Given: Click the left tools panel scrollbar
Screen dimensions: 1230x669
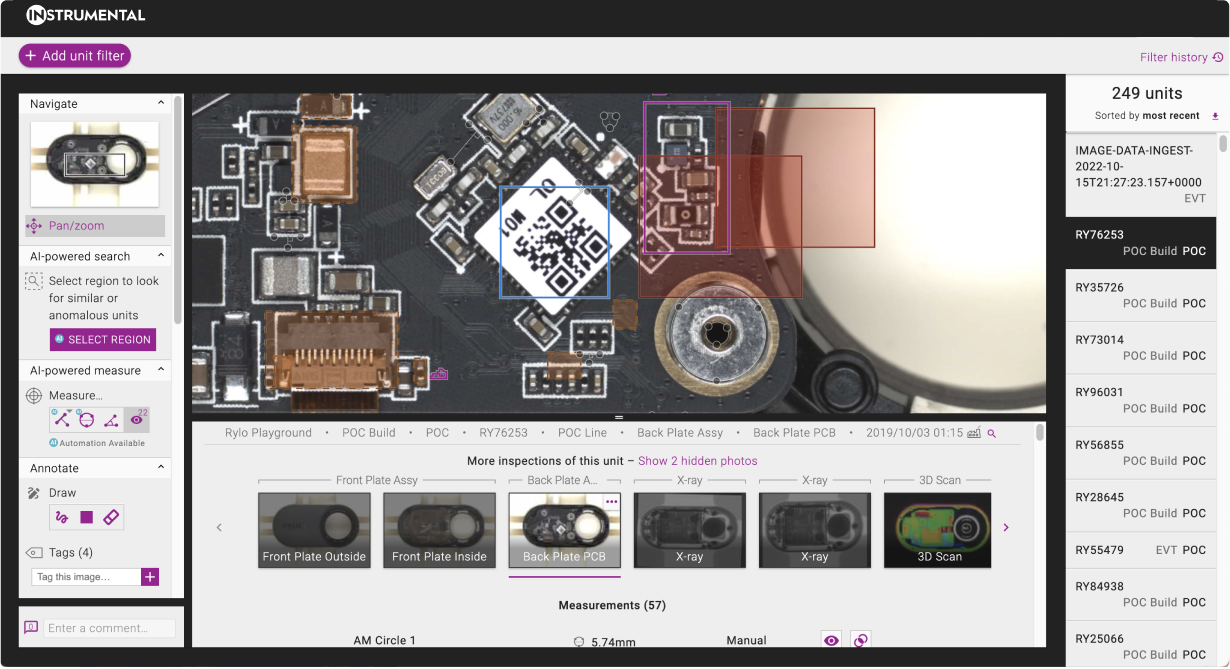Looking at the screenshot, I should (178, 210).
